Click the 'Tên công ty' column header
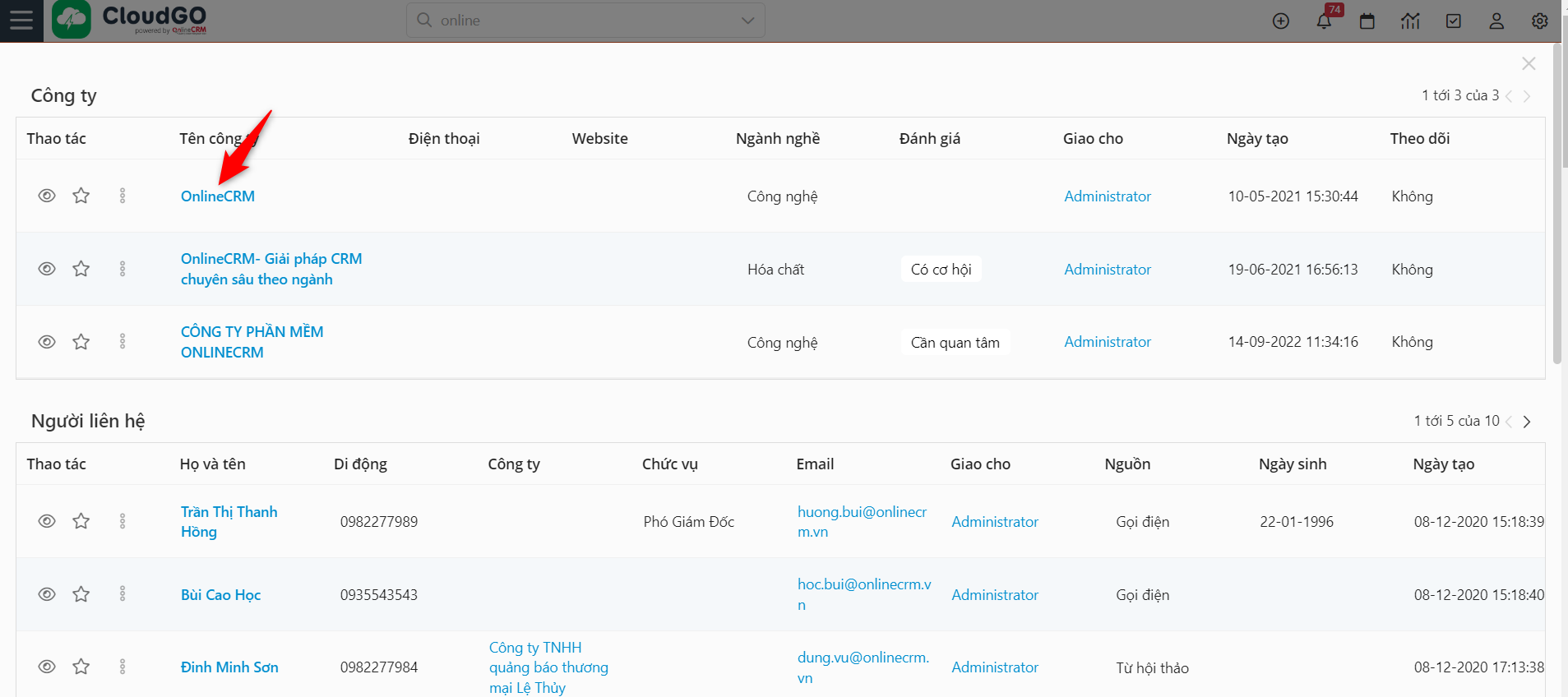The width and height of the screenshot is (1568, 697). tap(219, 139)
